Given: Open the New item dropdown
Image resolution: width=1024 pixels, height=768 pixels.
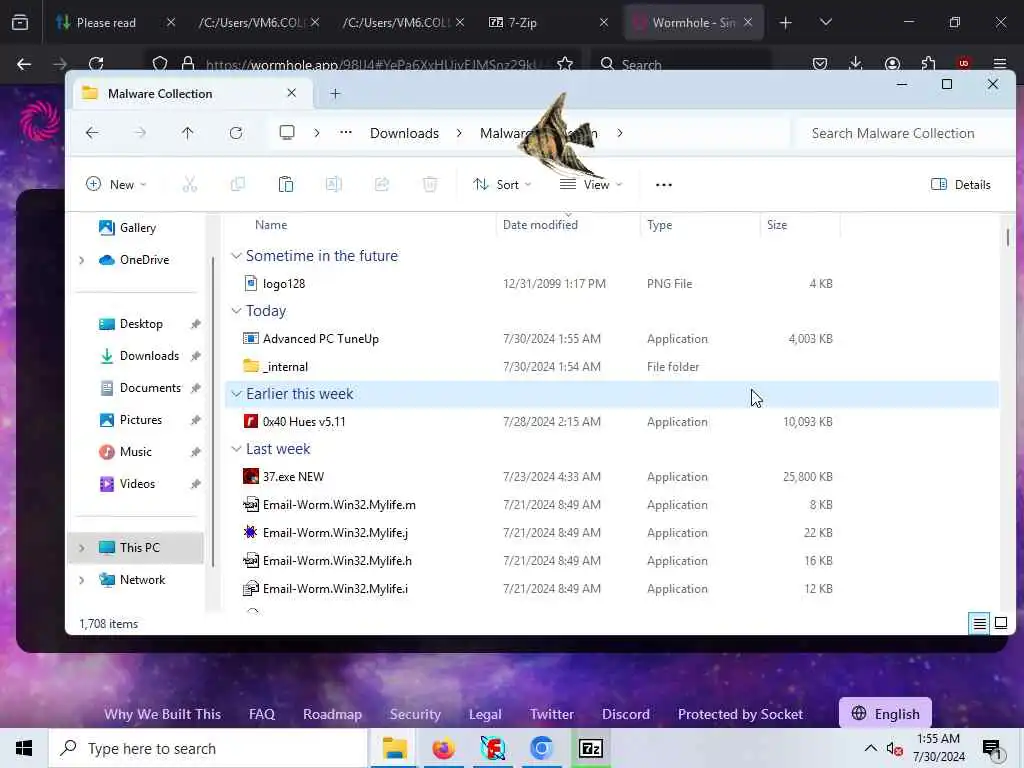Looking at the screenshot, I should 116,185.
